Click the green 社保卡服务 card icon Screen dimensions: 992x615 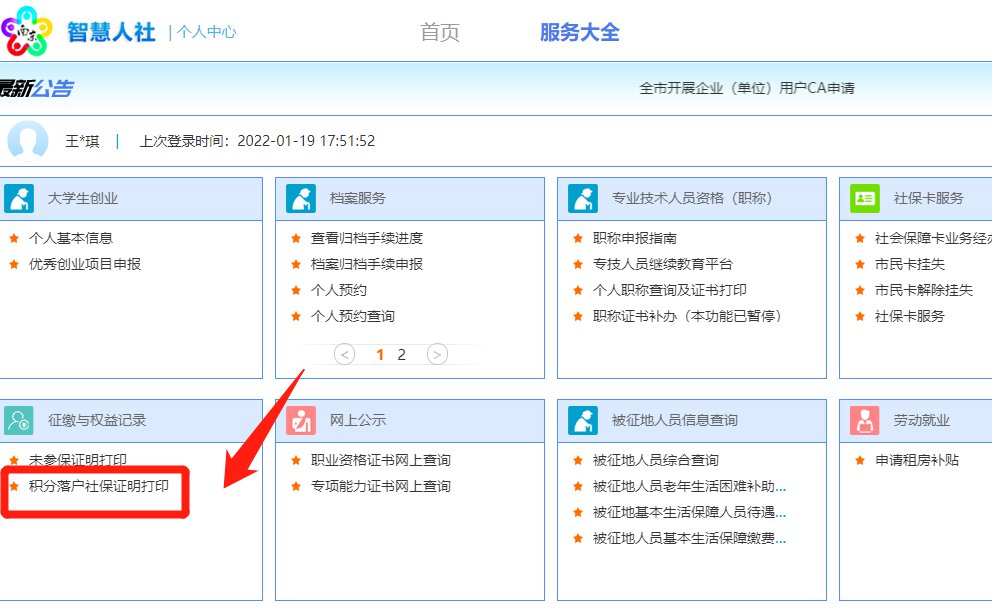point(865,198)
